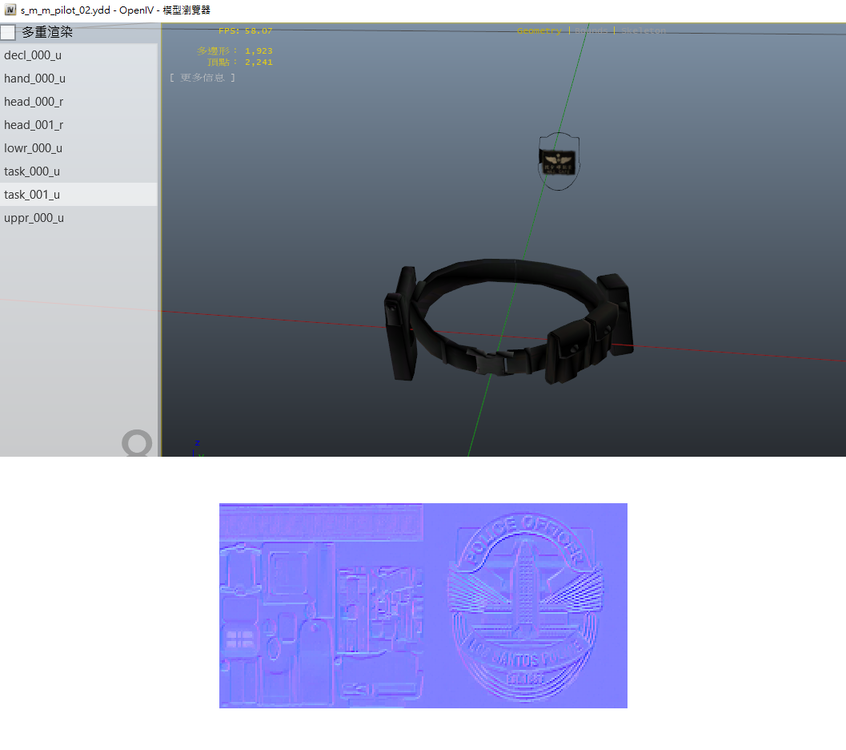Select uppr_000_u in the model list
The image size is (846, 750).
click(79, 217)
